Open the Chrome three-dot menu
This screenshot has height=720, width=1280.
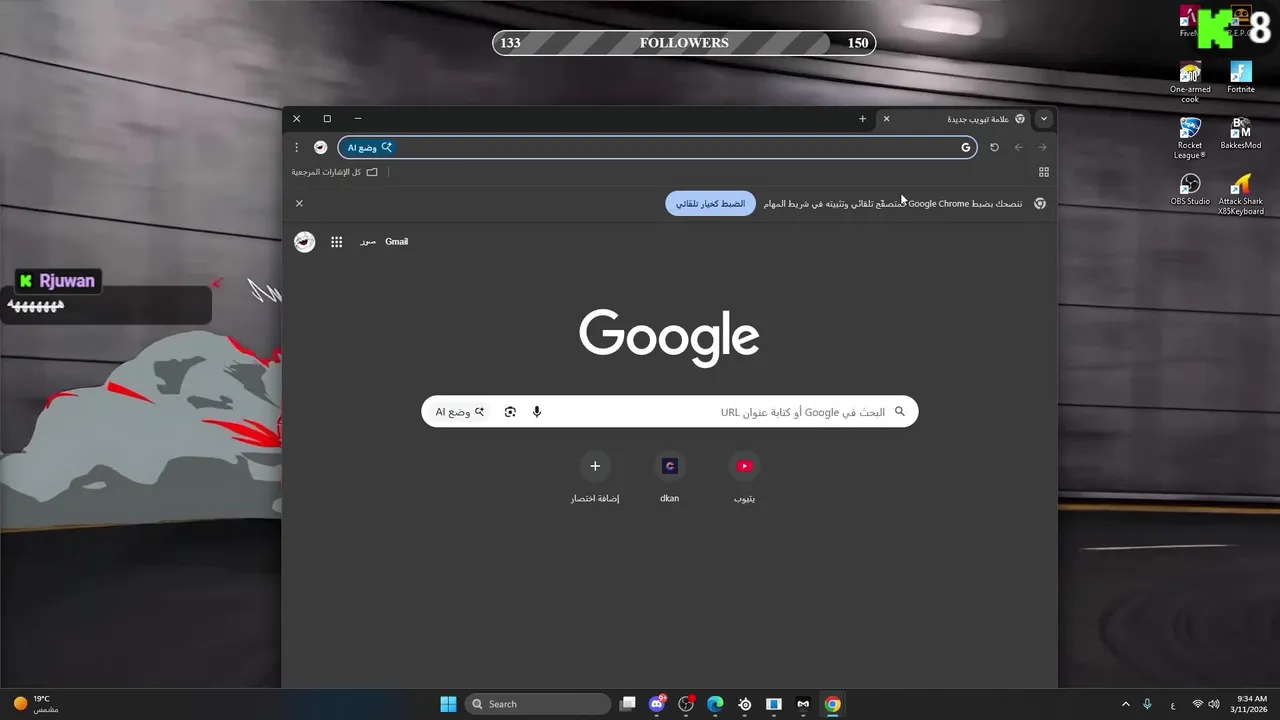[x=297, y=147]
